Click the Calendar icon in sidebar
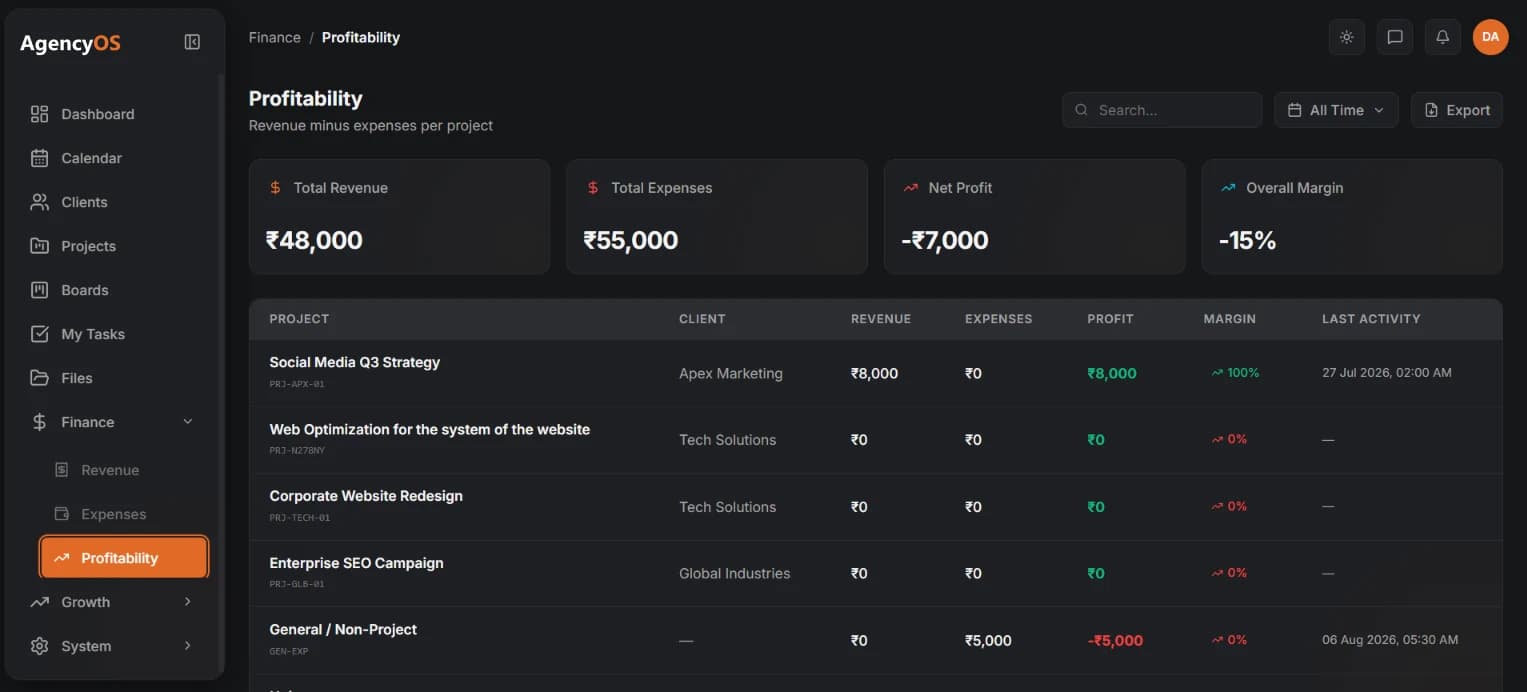The image size is (1527, 692). coord(39,158)
